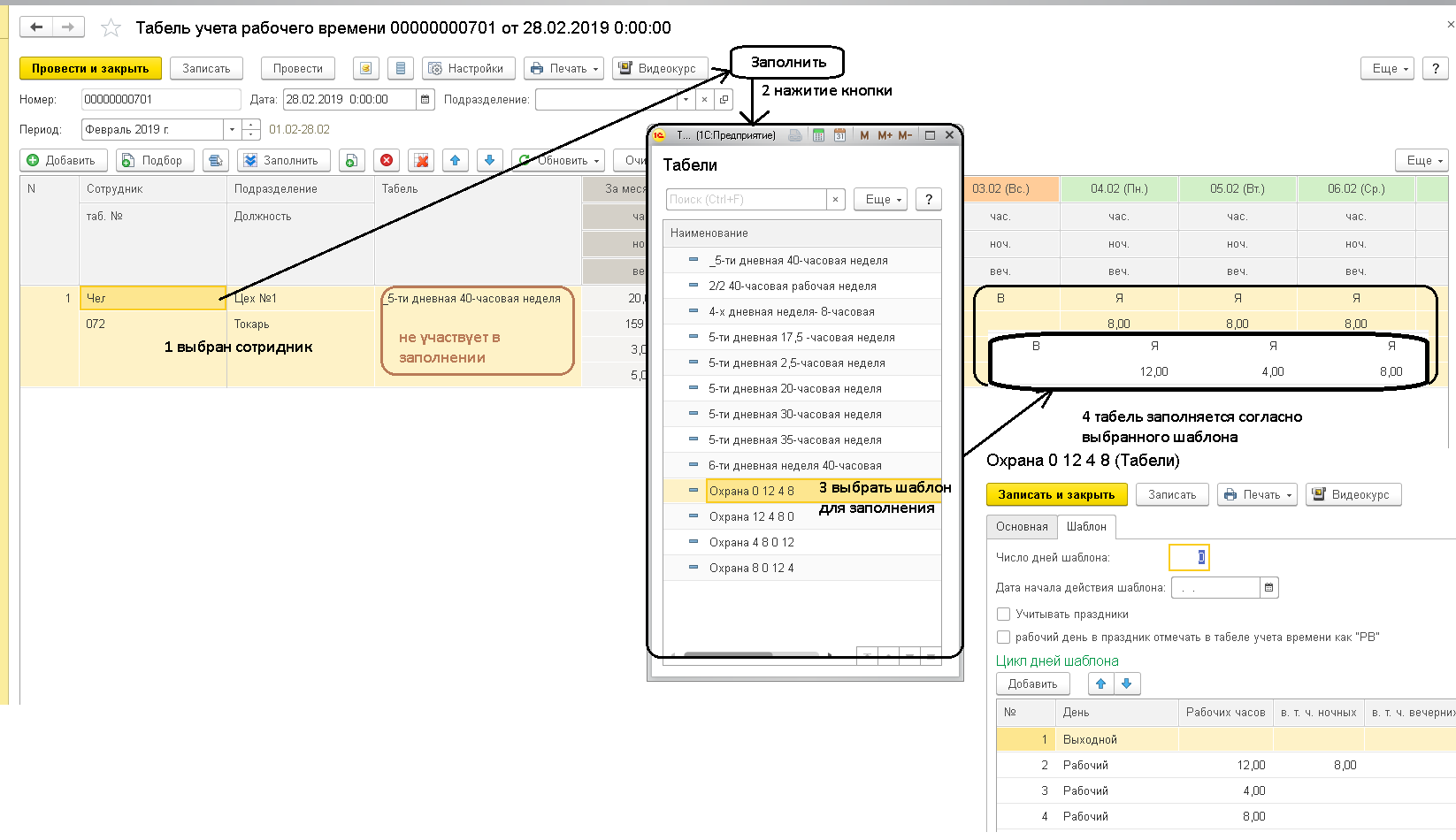Clear the Подразделение field with X icon

704,100
